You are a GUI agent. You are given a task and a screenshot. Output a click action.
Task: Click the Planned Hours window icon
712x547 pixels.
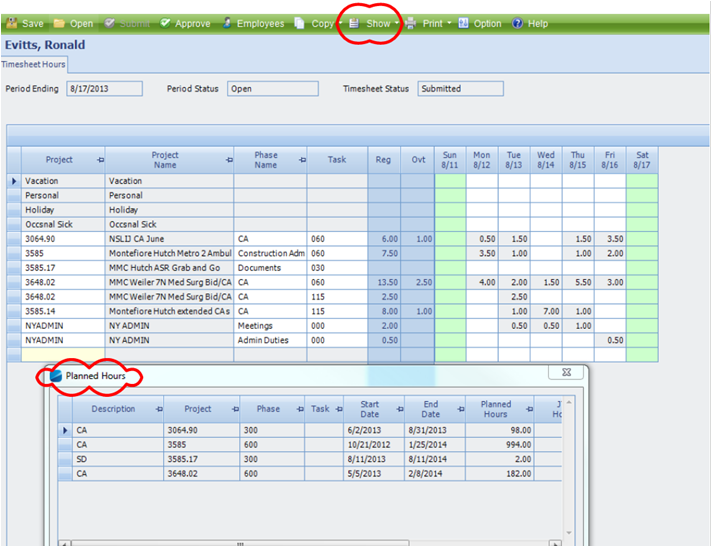click(x=55, y=376)
